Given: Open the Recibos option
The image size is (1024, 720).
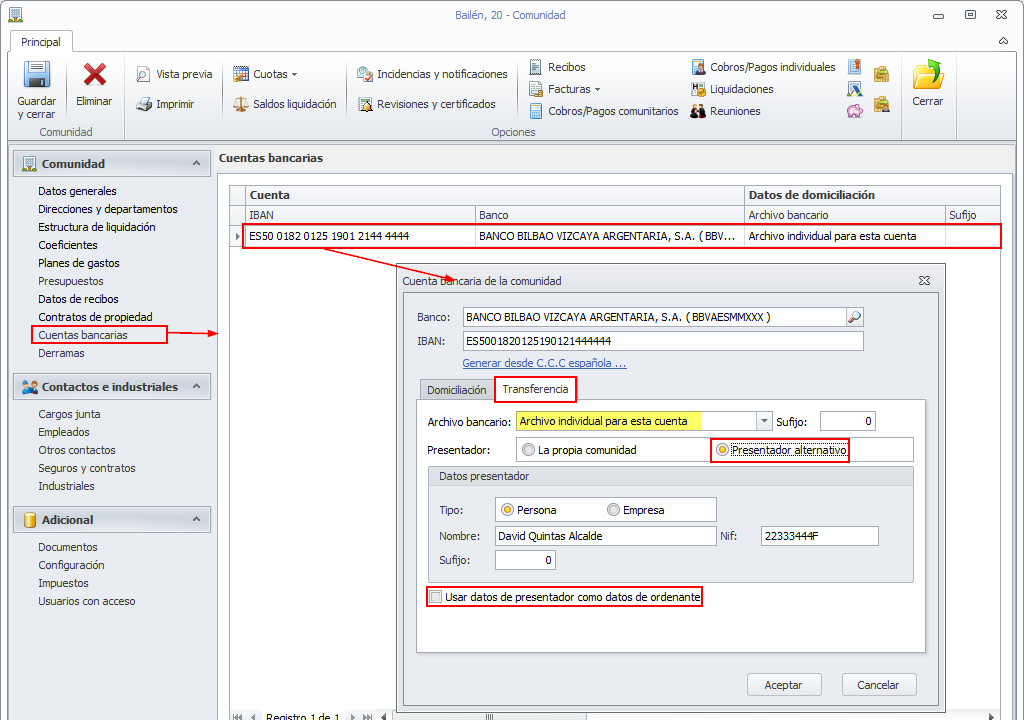Looking at the screenshot, I should [x=558, y=67].
